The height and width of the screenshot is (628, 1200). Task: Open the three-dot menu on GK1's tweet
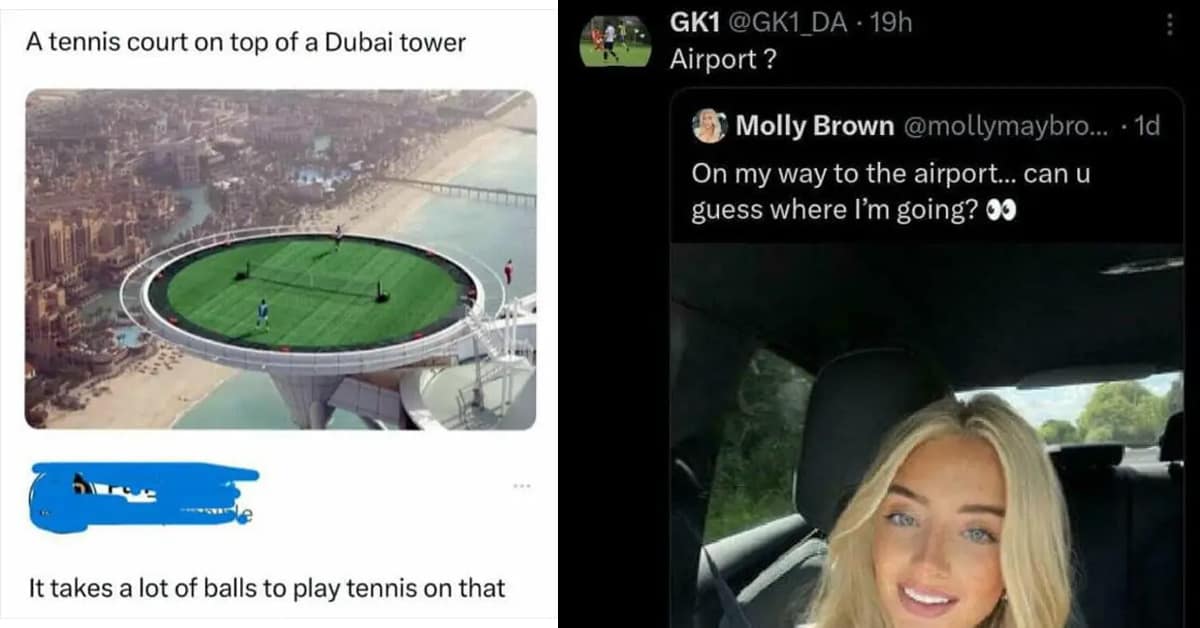click(x=1170, y=24)
